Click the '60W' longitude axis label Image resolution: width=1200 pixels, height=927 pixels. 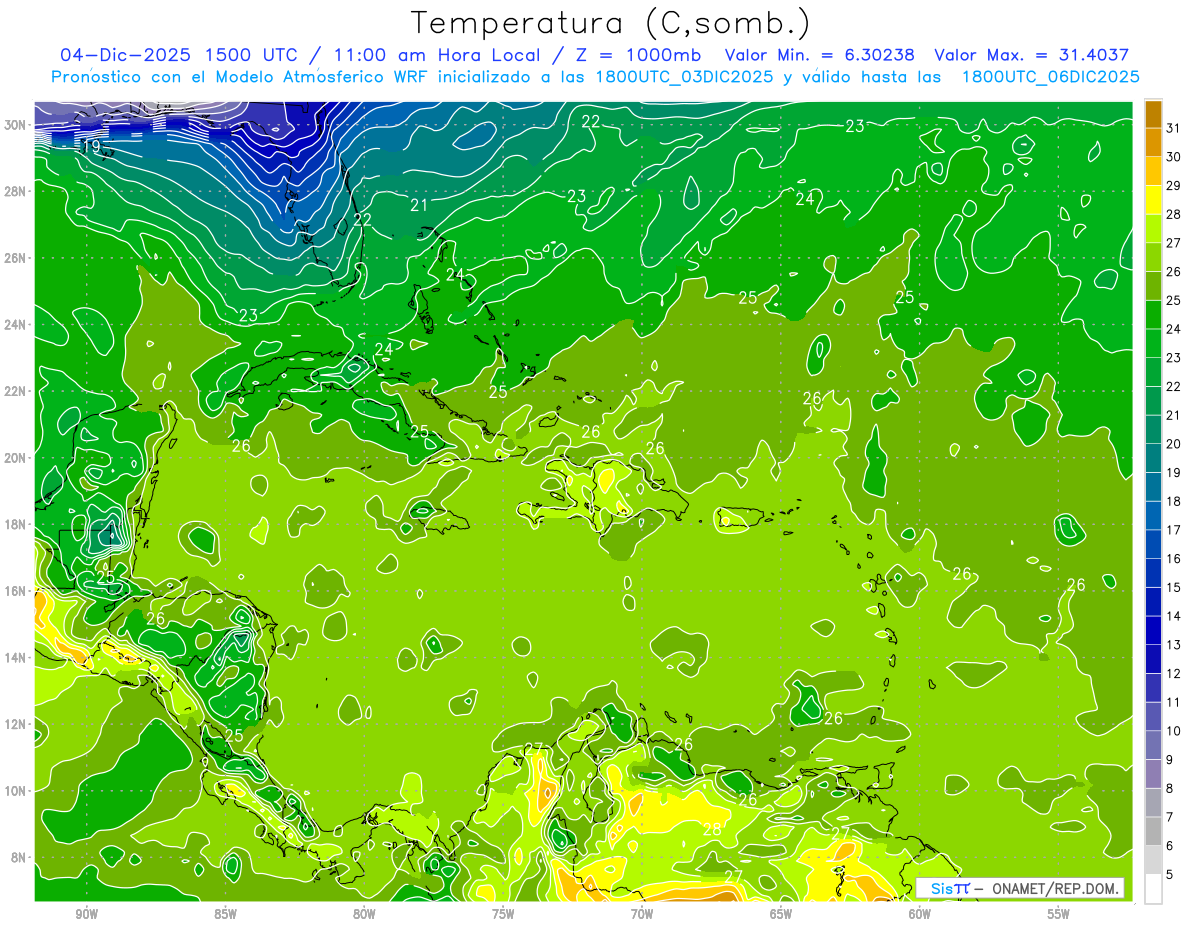[920, 914]
